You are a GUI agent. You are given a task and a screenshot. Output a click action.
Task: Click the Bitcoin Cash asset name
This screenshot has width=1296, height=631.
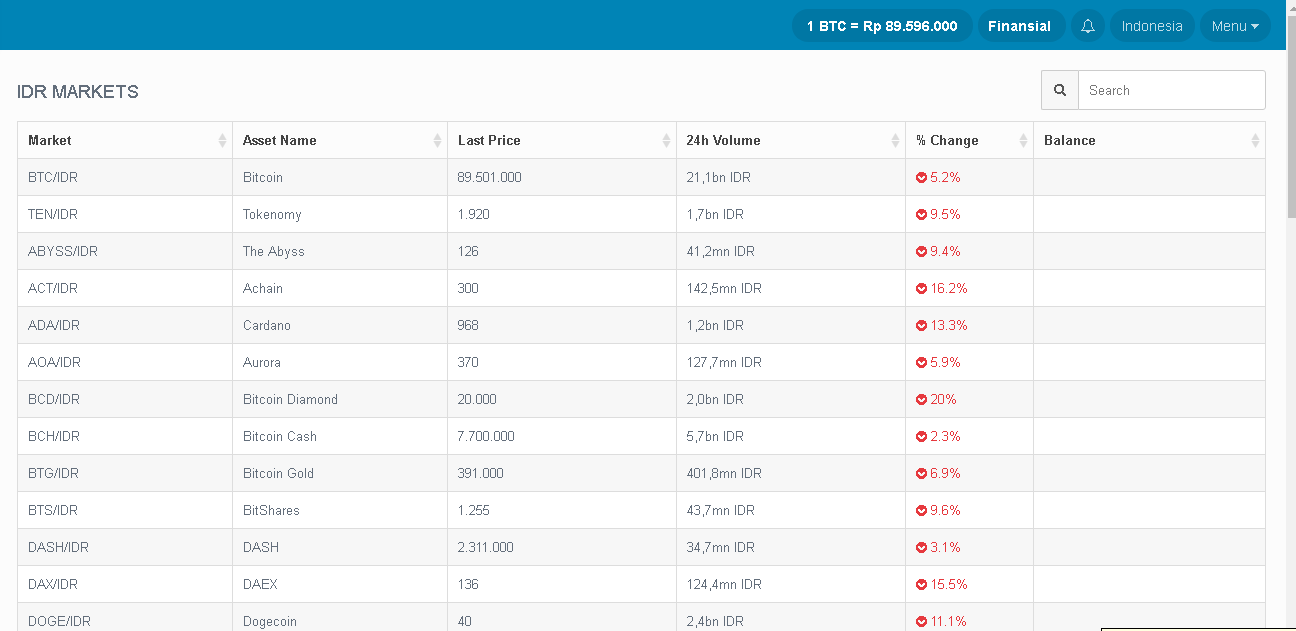pyautogui.click(x=280, y=436)
